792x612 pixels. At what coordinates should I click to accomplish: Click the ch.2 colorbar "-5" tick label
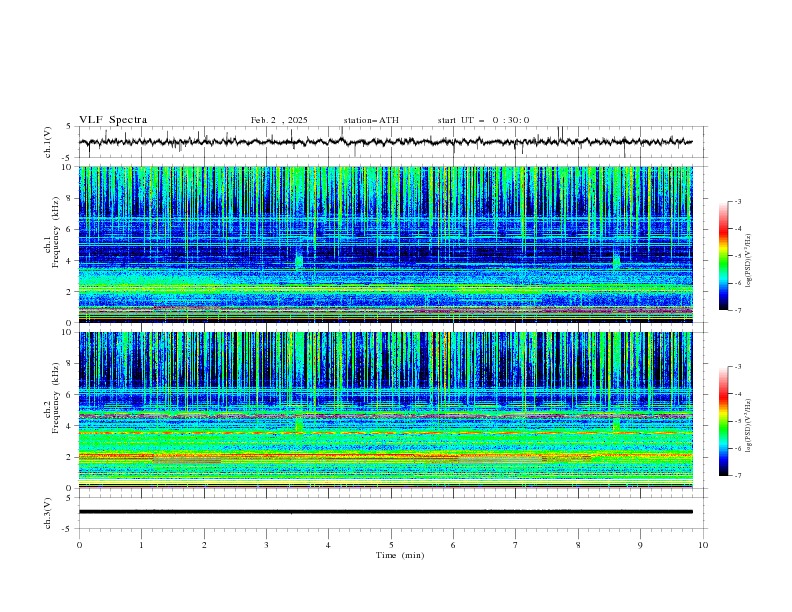(x=738, y=421)
